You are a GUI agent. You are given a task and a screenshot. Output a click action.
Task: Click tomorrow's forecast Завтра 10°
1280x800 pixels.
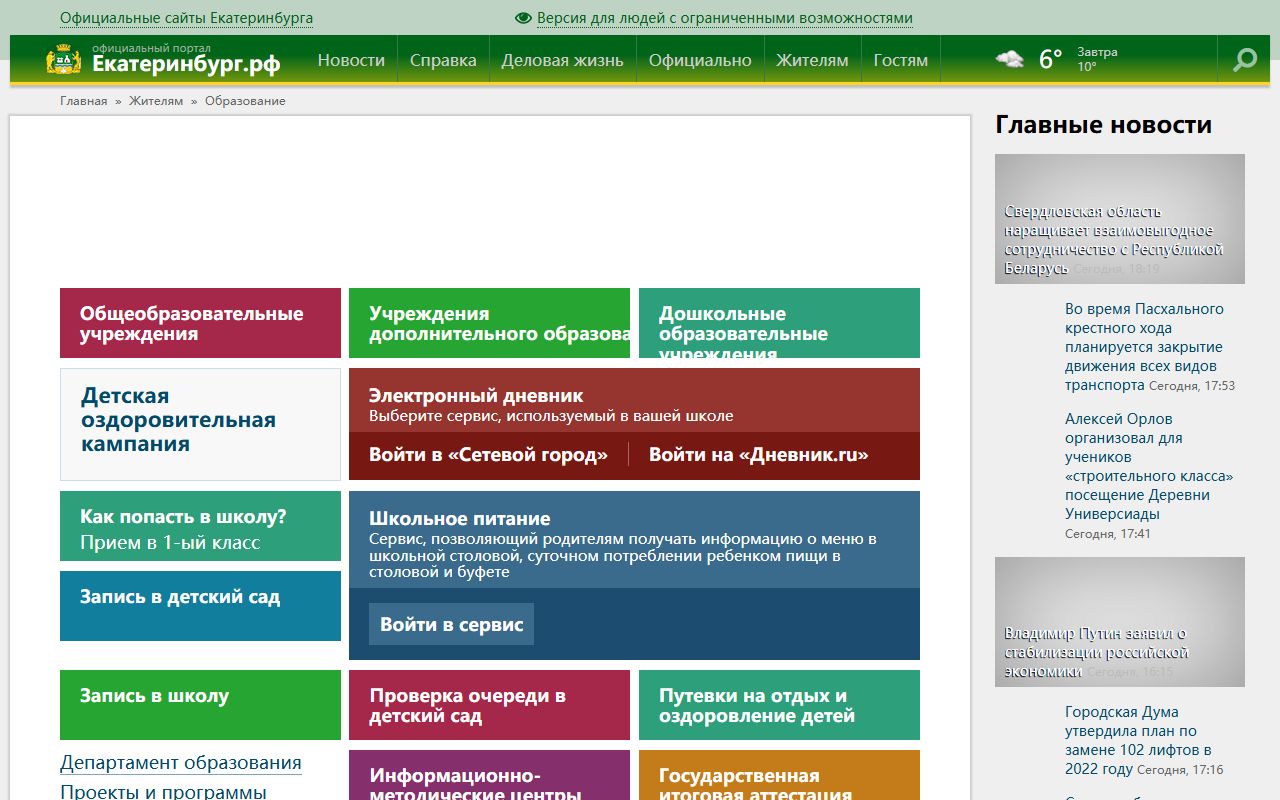point(1097,59)
